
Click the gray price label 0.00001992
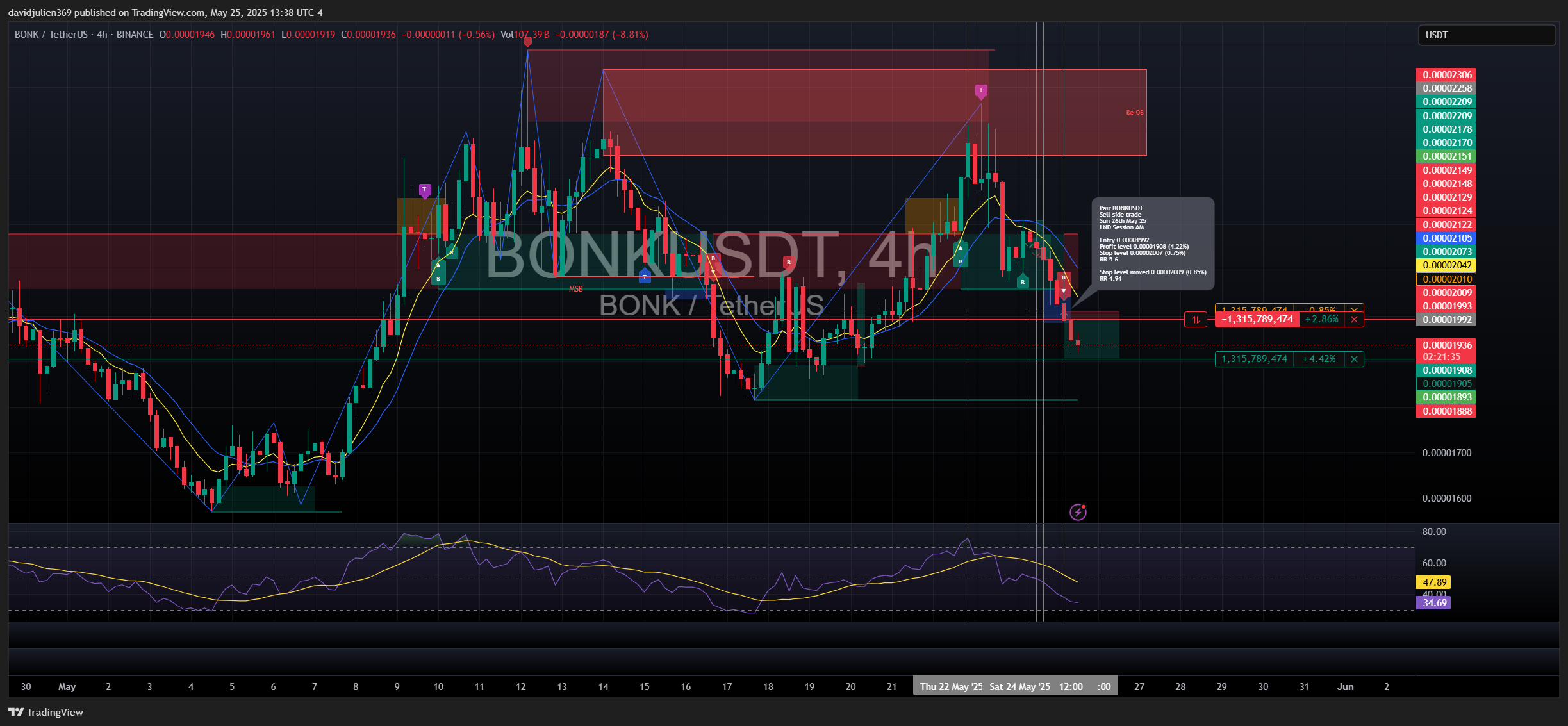coord(1447,320)
